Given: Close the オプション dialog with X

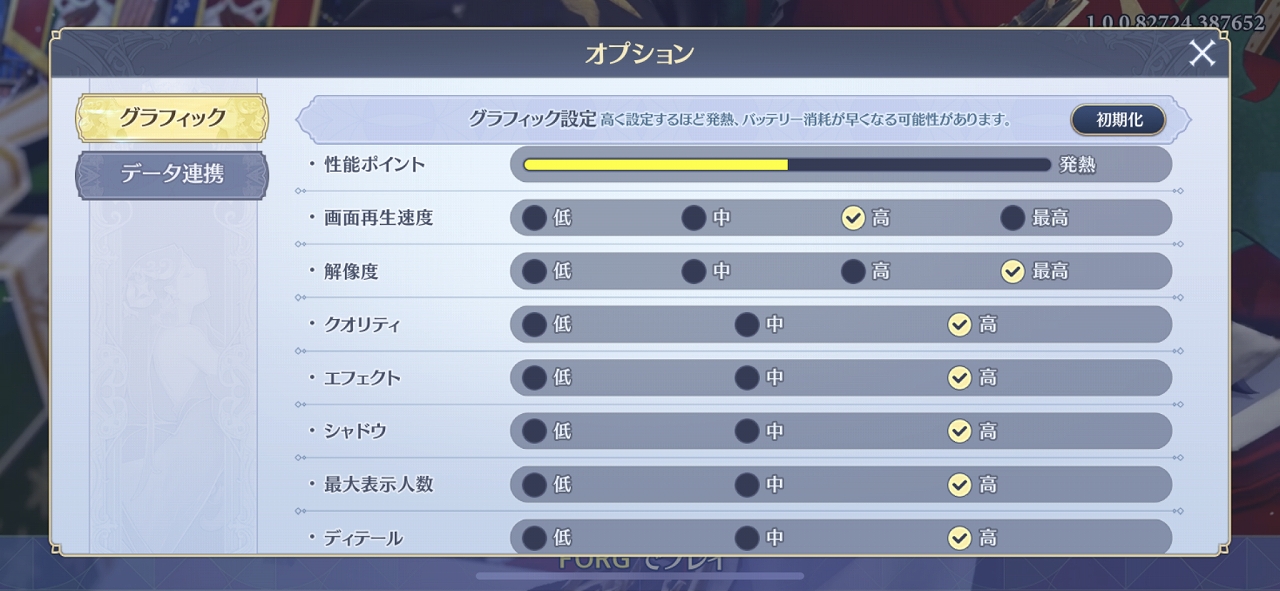Looking at the screenshot, I should coord(1201,53).
